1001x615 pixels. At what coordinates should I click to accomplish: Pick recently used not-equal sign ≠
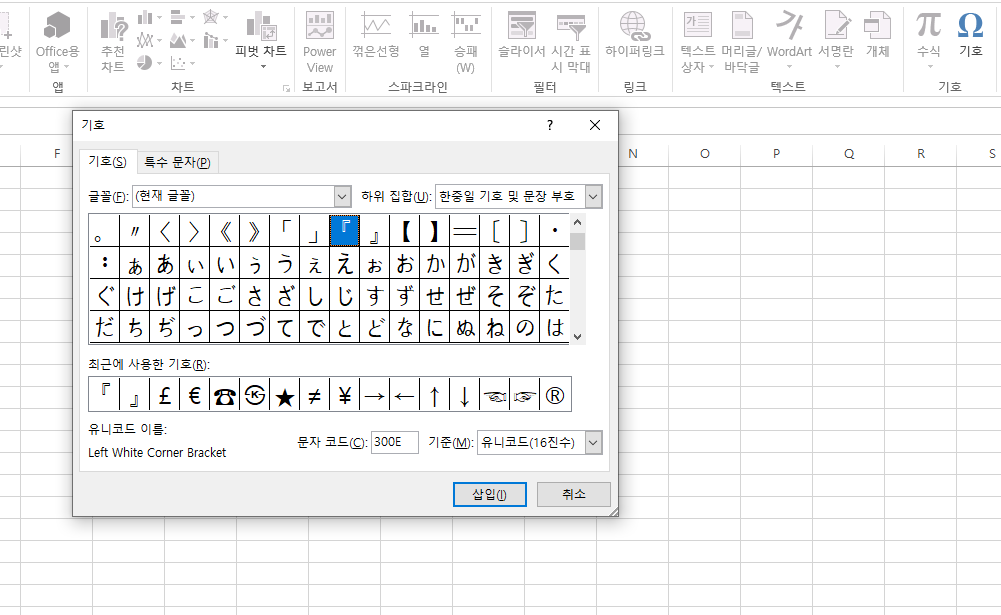pyautogui.click(x=314, y=395)
